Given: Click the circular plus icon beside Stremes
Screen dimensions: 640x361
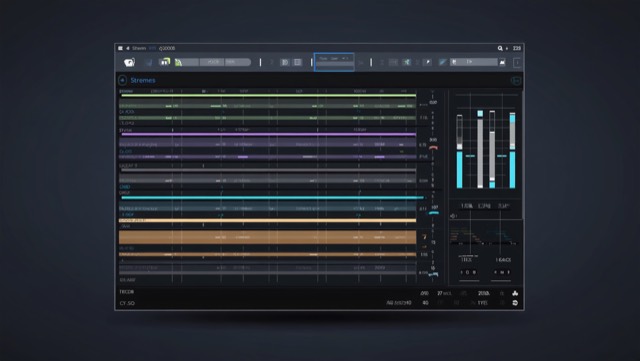Looking at the screenshot, I should point(122,80).
